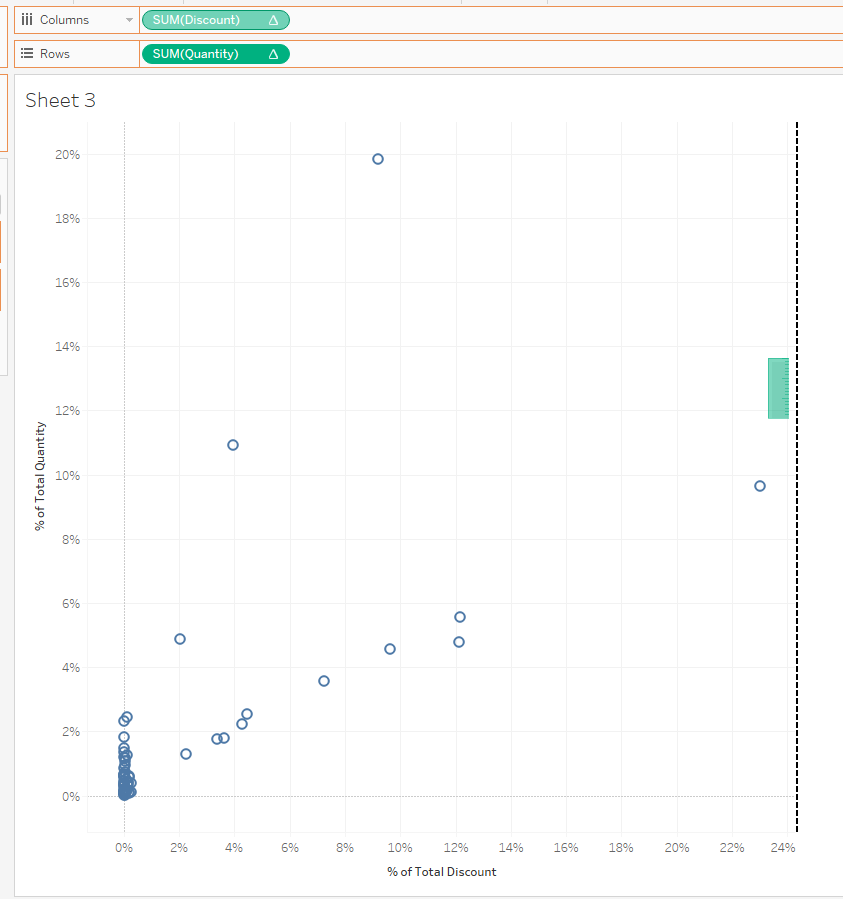The height and width of the screenshot is (899, 843).
Task: Click the 0% tick label on x-axis
Action: pyautogui.click(x=122, y=847)
